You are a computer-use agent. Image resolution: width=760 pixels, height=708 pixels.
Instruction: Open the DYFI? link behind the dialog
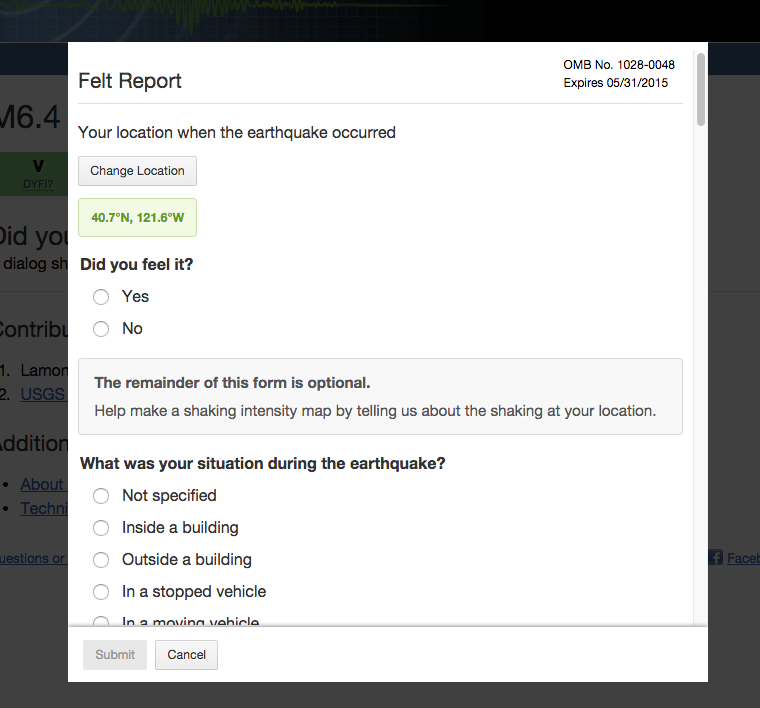38,184
